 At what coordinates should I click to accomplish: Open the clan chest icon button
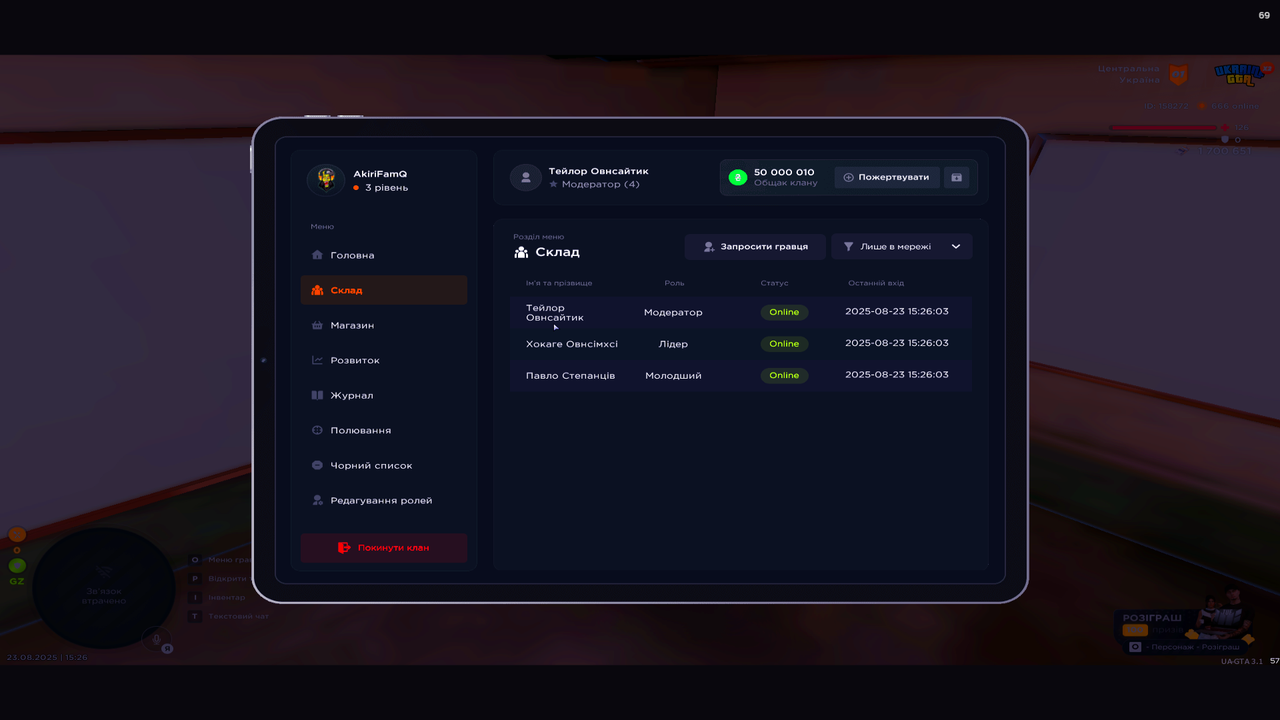click(x=956, y=177)
